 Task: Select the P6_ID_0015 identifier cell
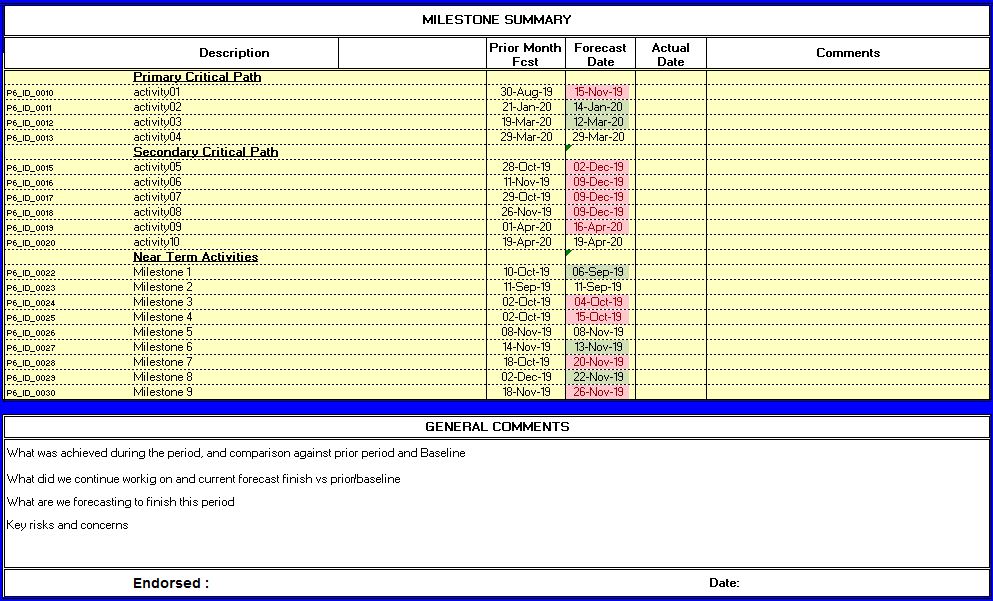tap(32, 166)
